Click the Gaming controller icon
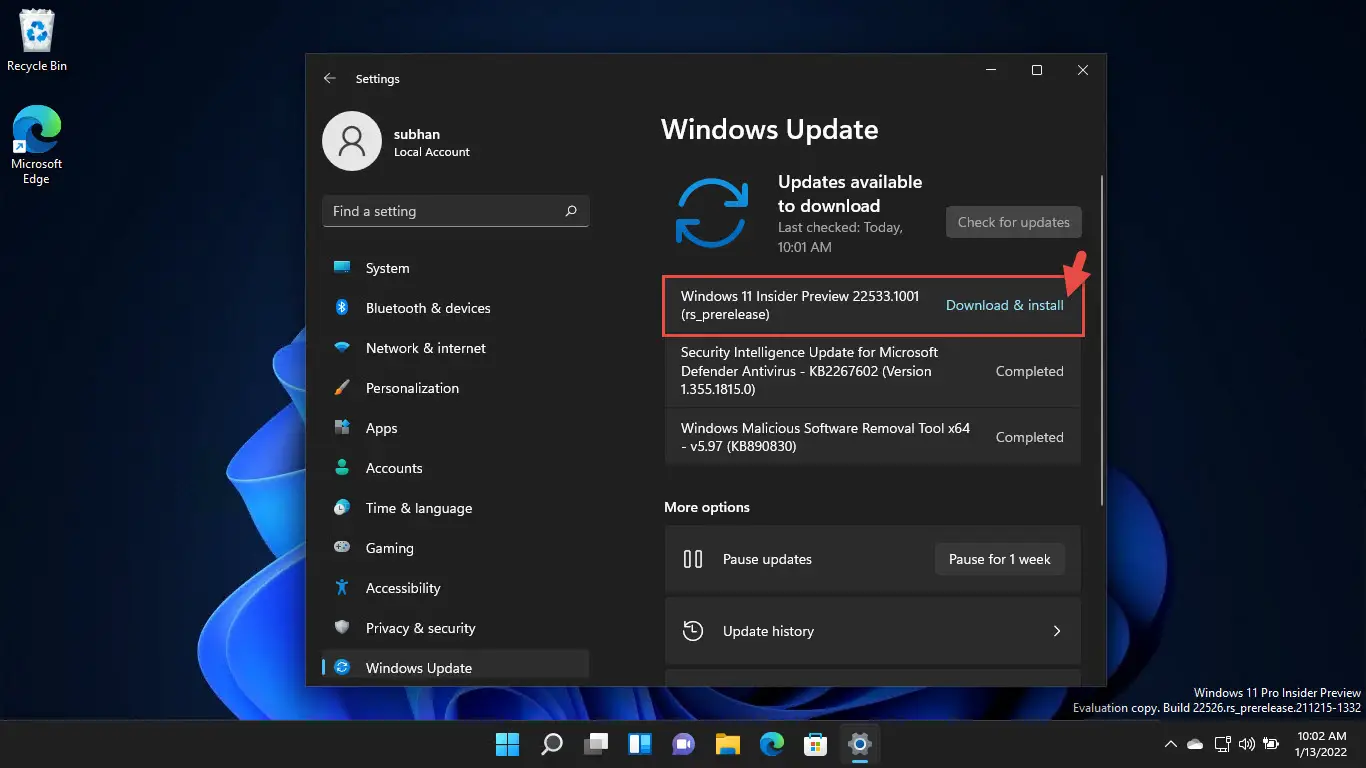This screenshot has width=1366, height=768. [342, 547]
